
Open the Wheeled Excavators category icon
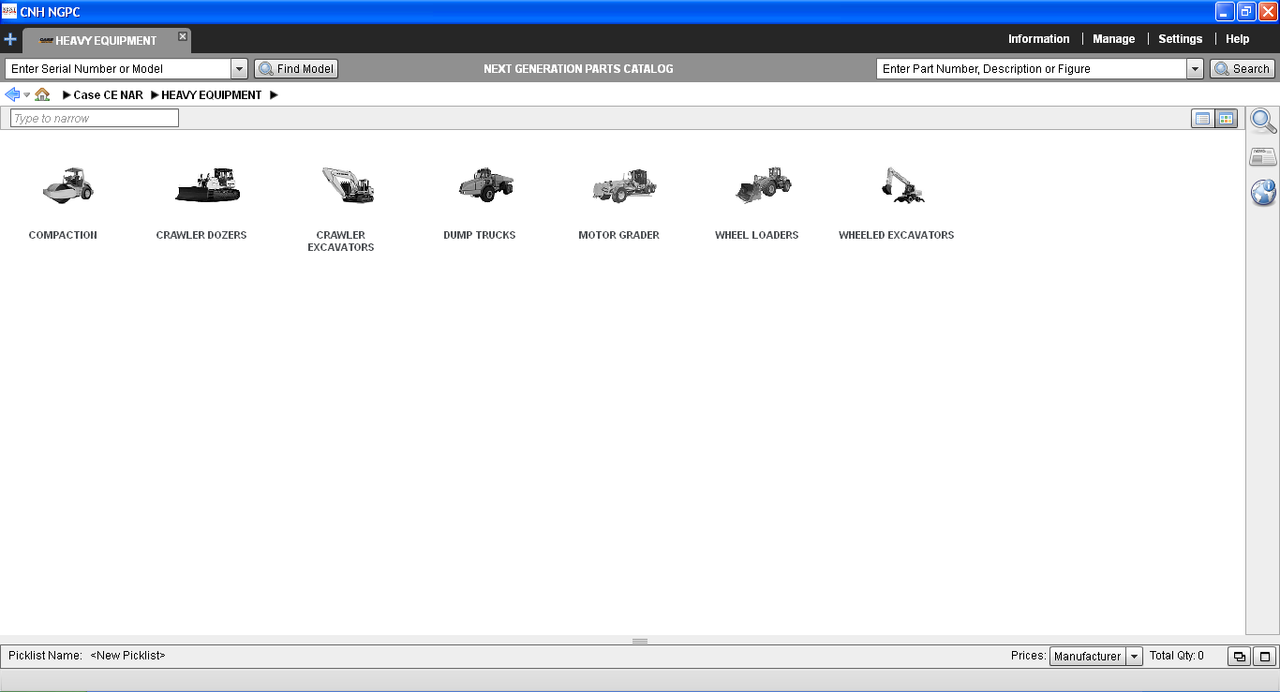point(902,186)
